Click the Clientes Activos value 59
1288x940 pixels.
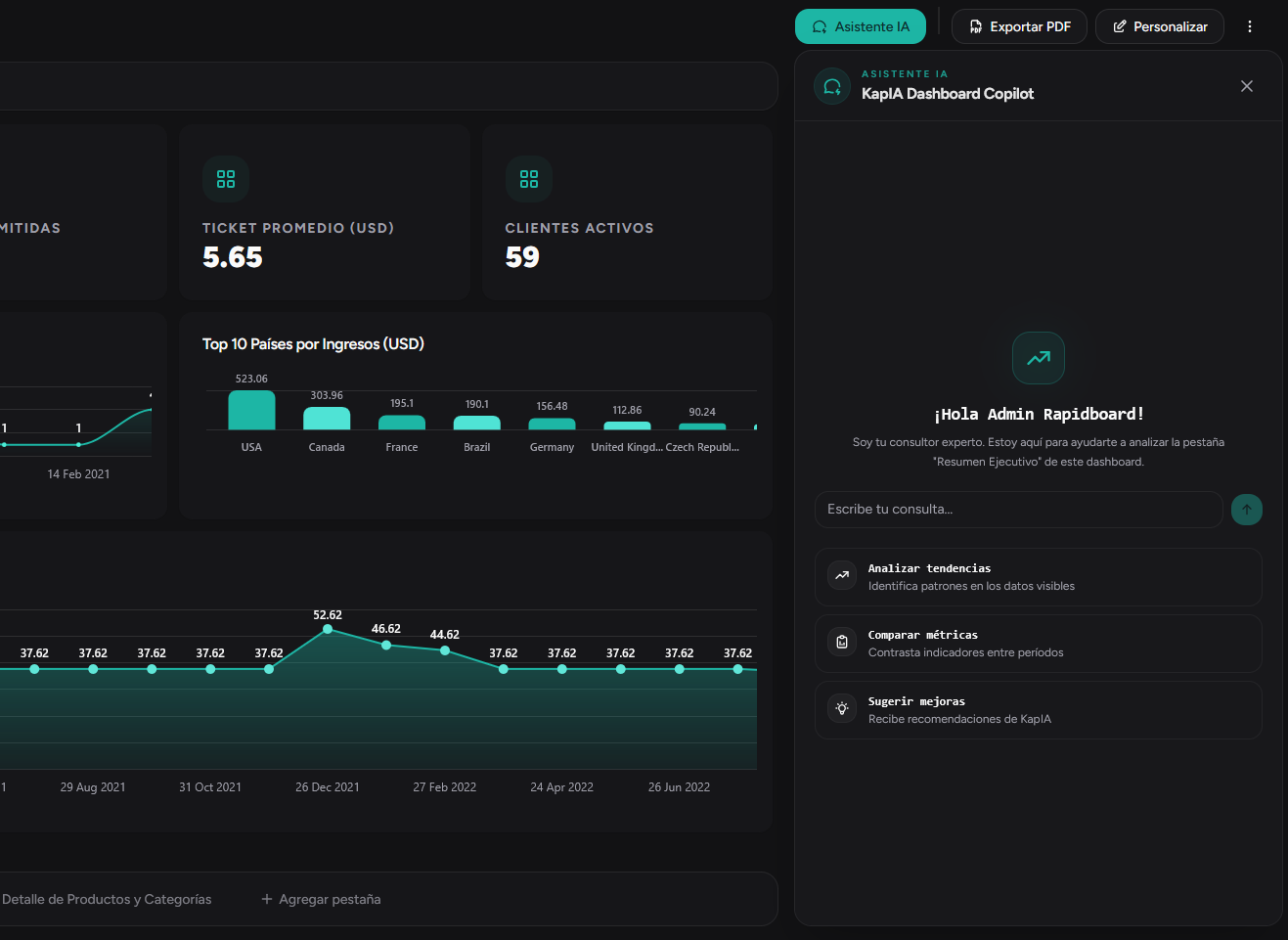[522, 257]
